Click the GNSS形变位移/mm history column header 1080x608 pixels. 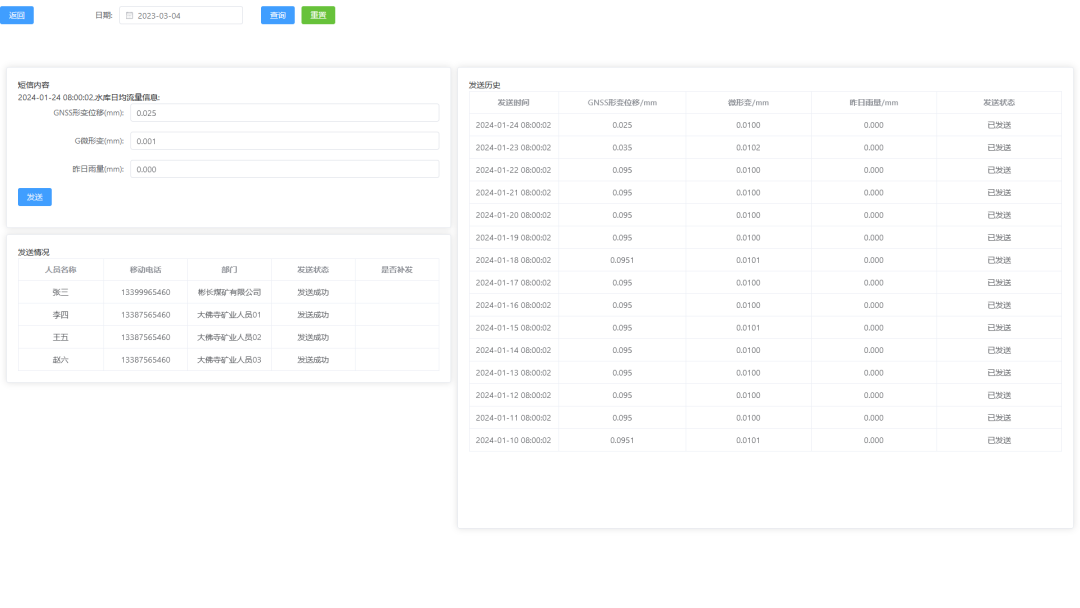pos(622,103)
